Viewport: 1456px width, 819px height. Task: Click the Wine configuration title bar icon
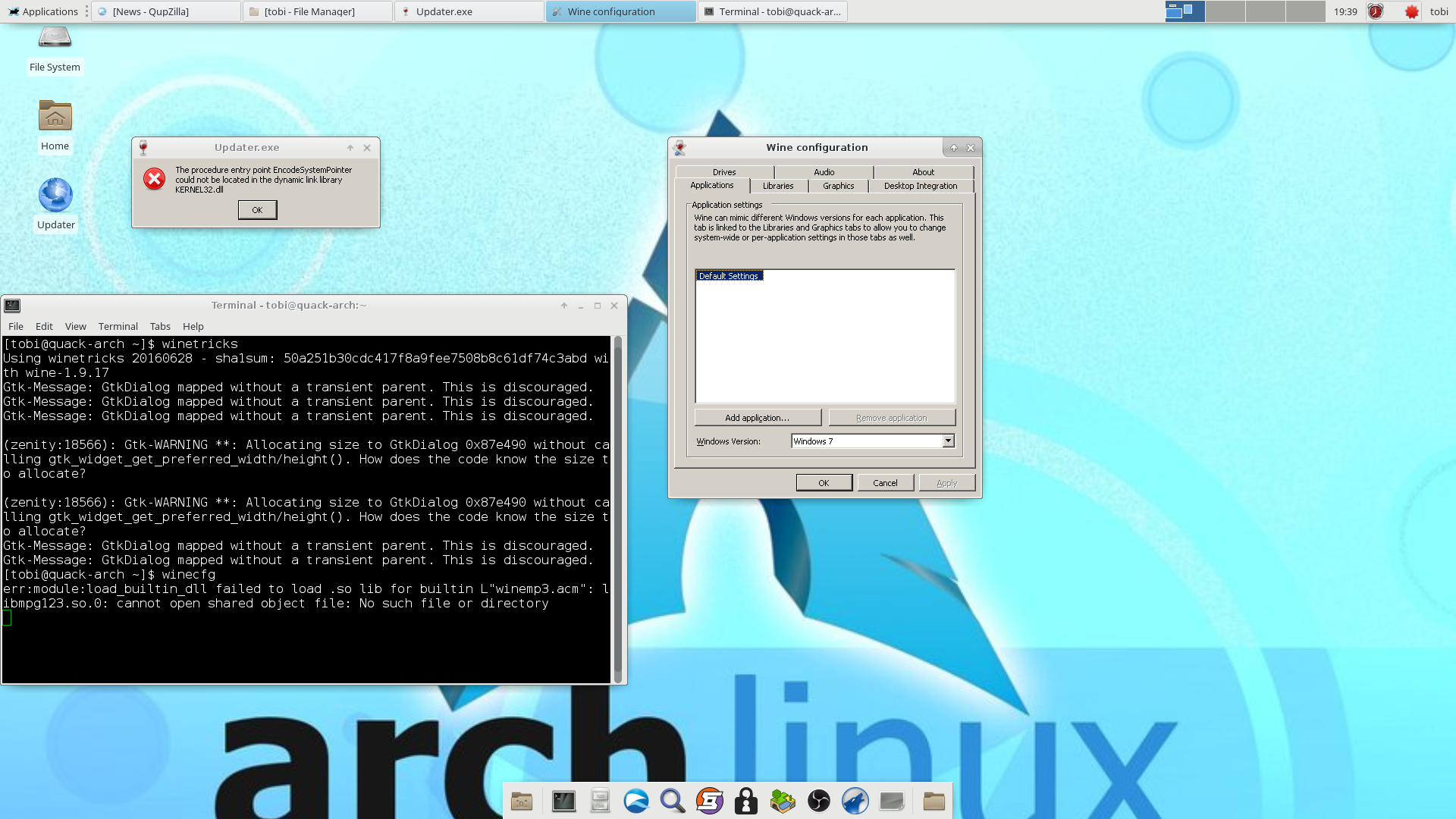click(679, 147)
